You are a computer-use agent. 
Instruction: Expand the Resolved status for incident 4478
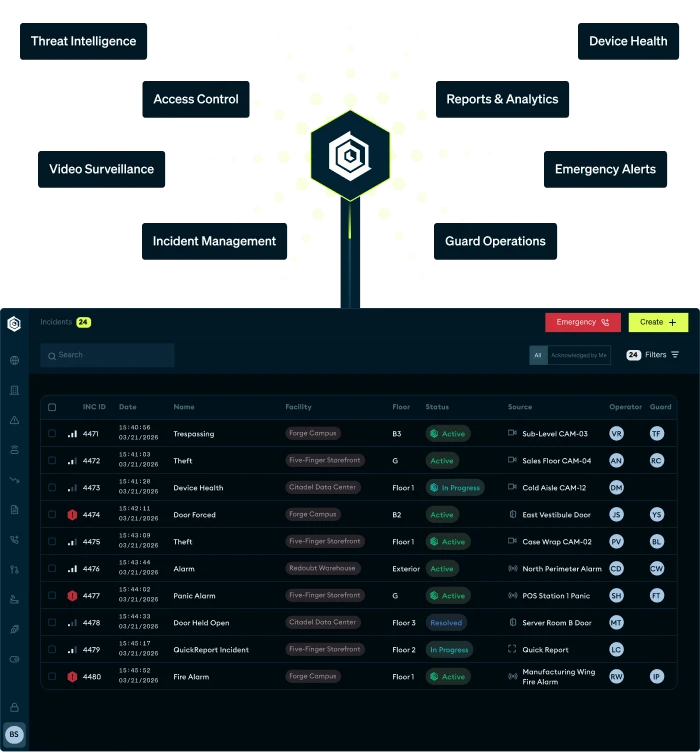[446, 623]
